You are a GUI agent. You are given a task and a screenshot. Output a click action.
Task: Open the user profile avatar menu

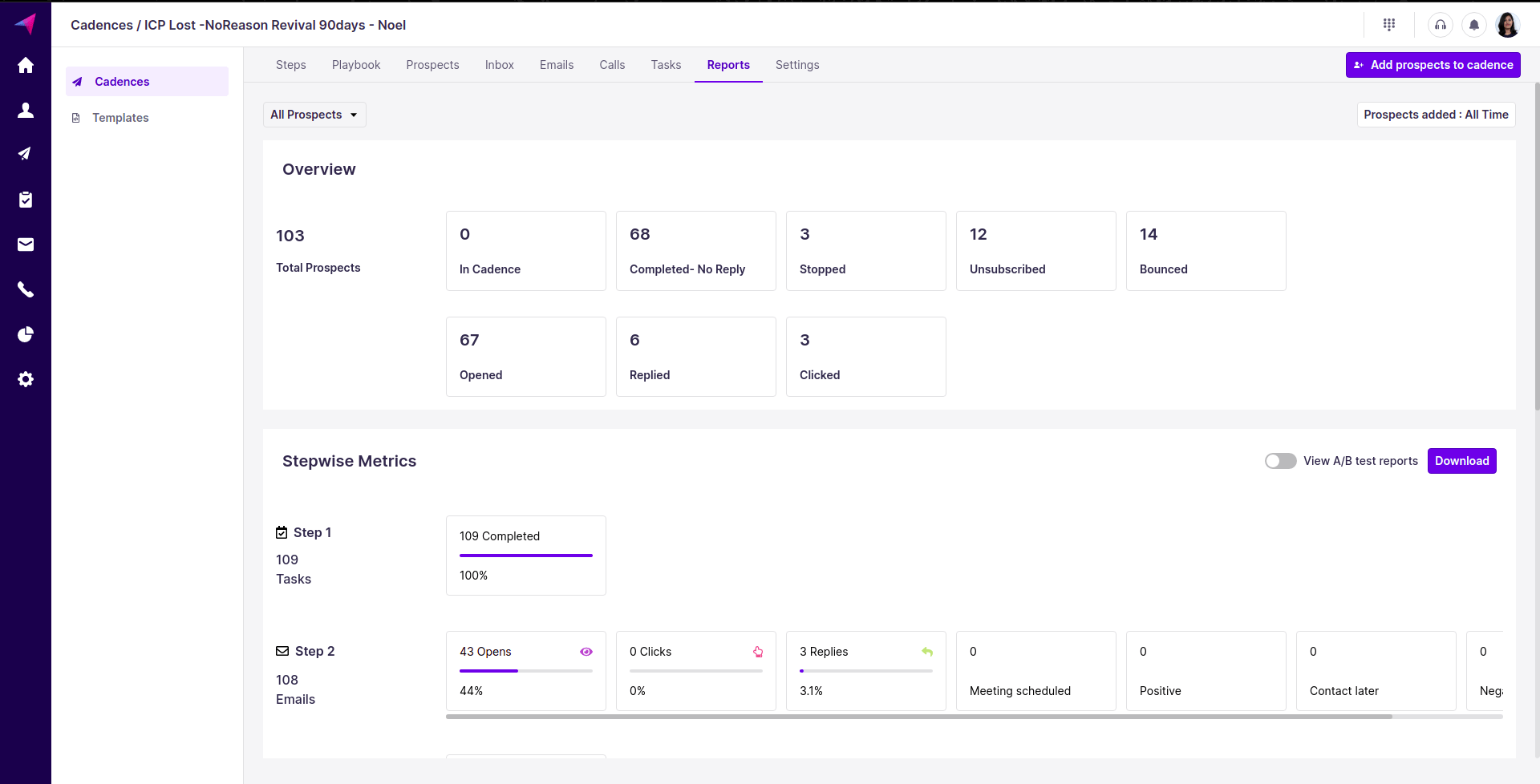(1507, 25)
